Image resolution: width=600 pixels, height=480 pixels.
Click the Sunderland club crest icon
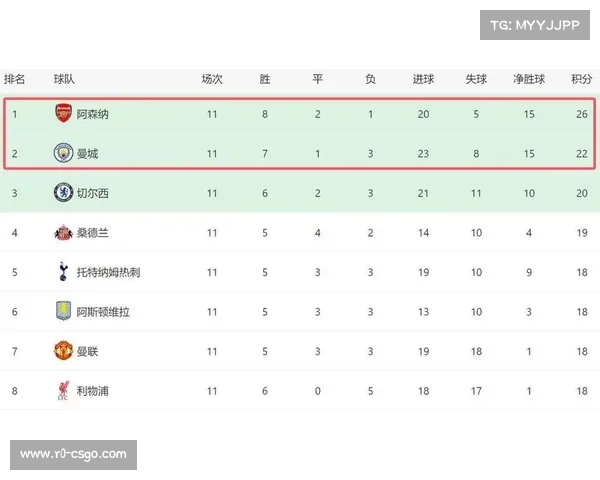tap(64, 233)
